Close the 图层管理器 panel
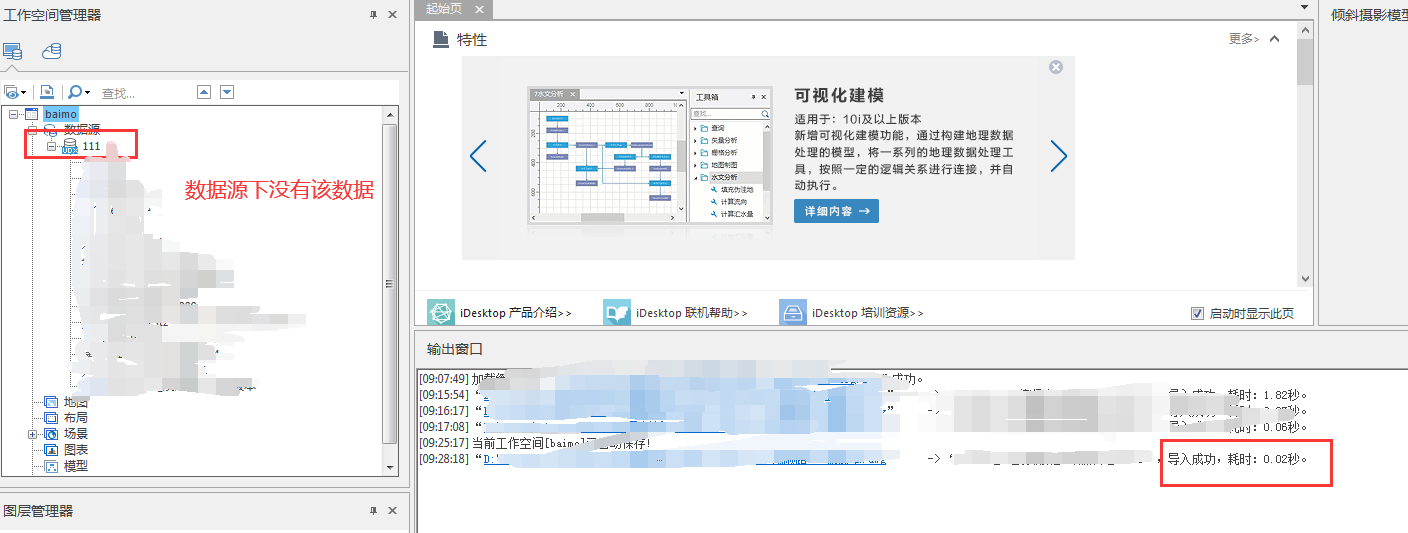 pos(393,511)
